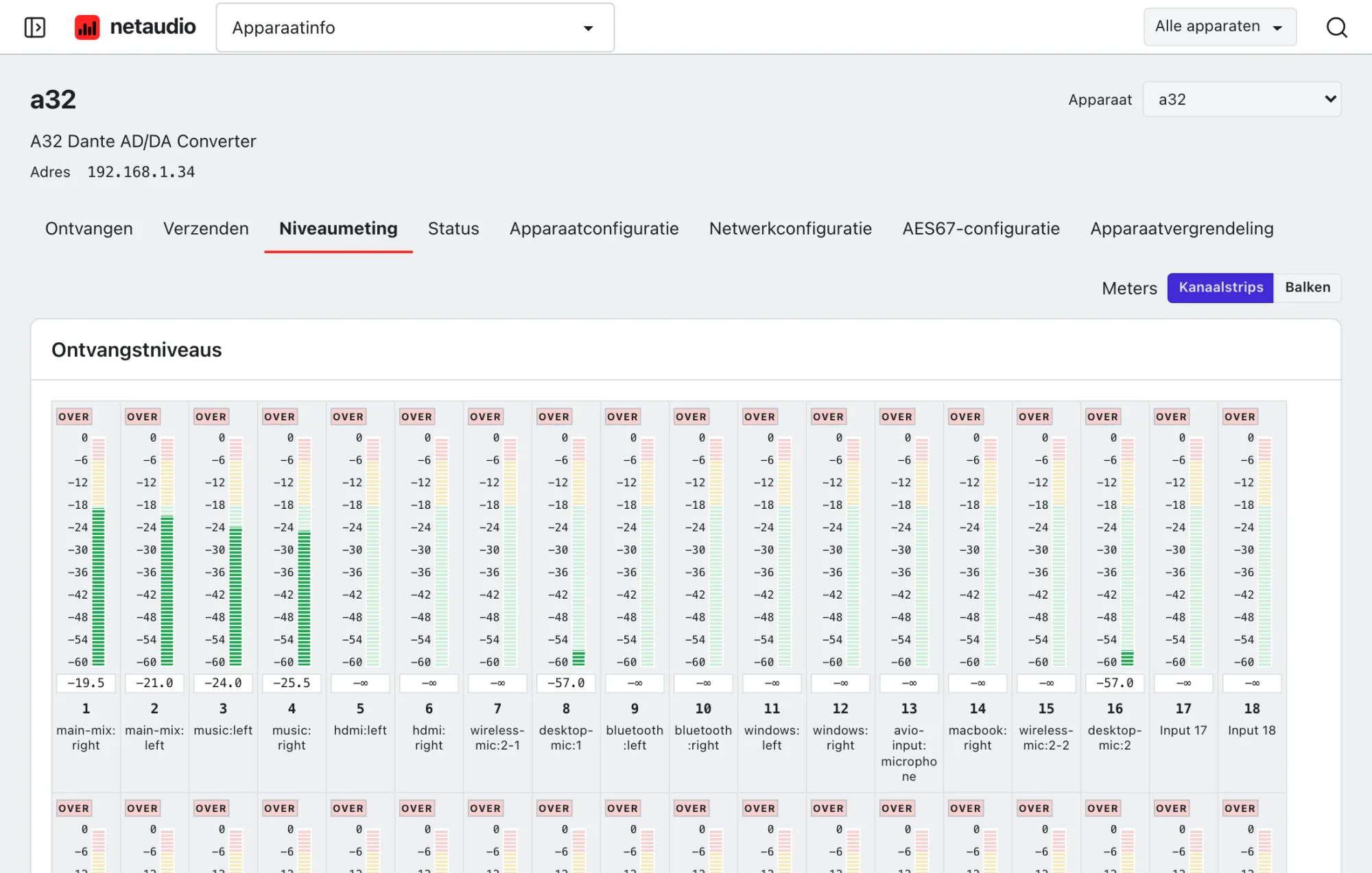
Task: Click the -19.5 level readout
Action: pyautogui.click(x=86, y=683)
